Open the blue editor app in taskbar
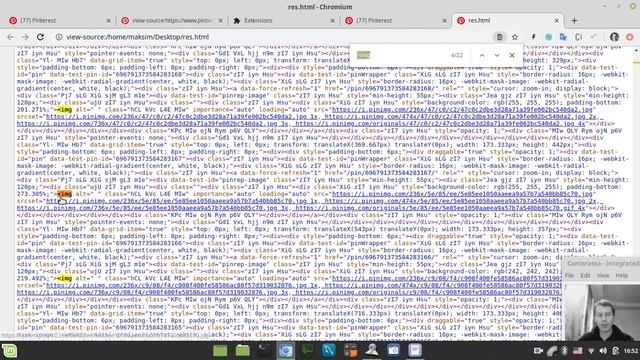640x360 pixels. pyautogui.click(x=329, y=351)
